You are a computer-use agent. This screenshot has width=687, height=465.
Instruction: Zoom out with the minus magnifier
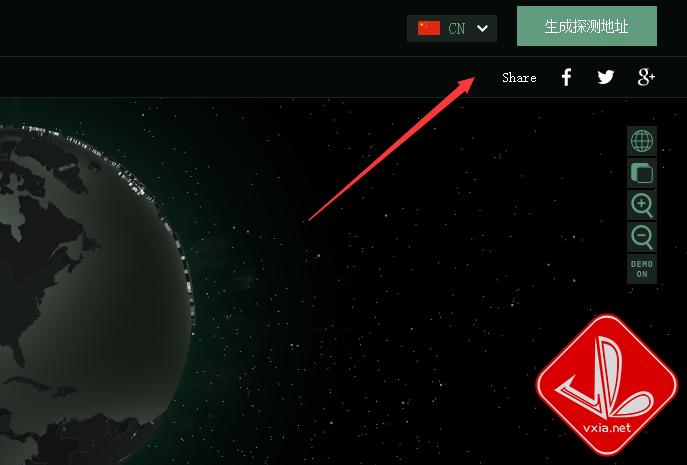(x=642, y=237)
